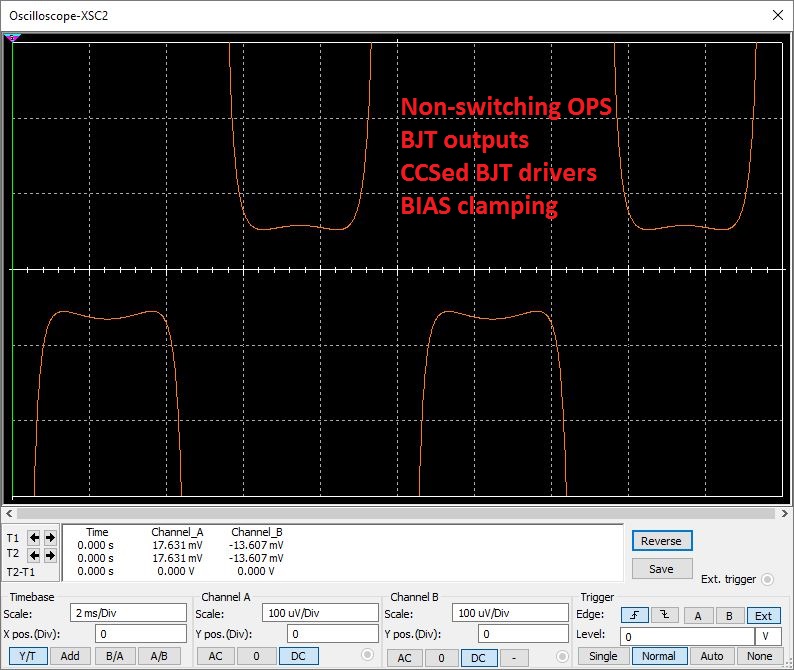Set Channel B coupling to DC
794x670 pixels.
(479, 658)
